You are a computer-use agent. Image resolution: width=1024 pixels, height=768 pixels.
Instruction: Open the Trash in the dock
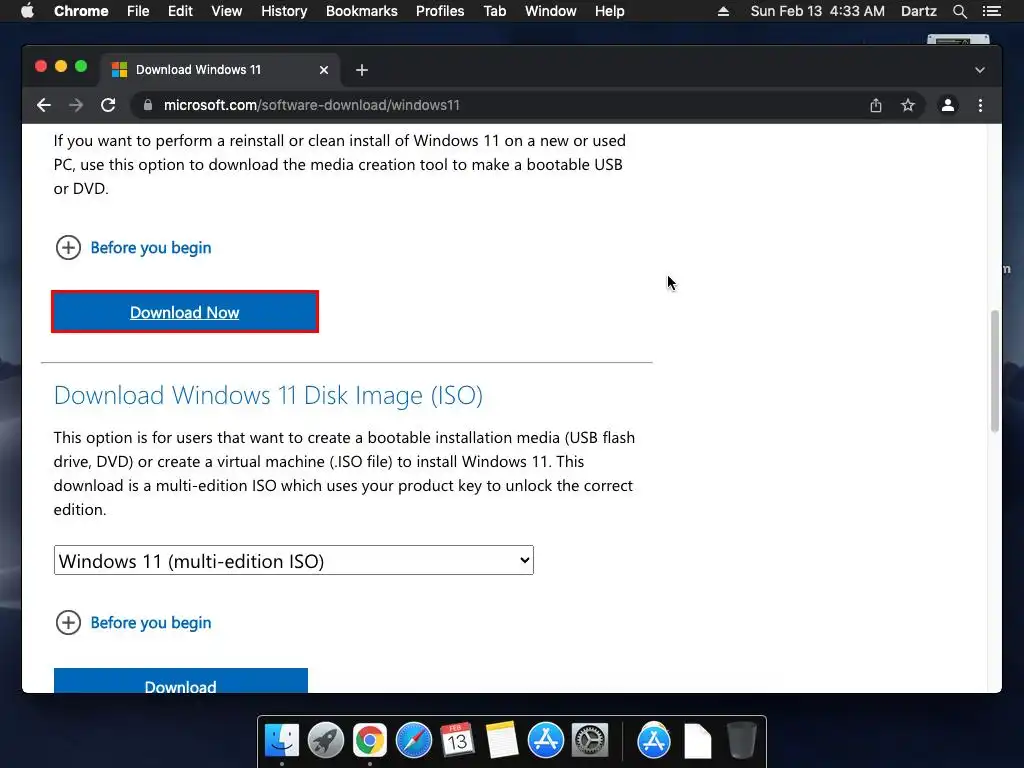pos(741,741)
